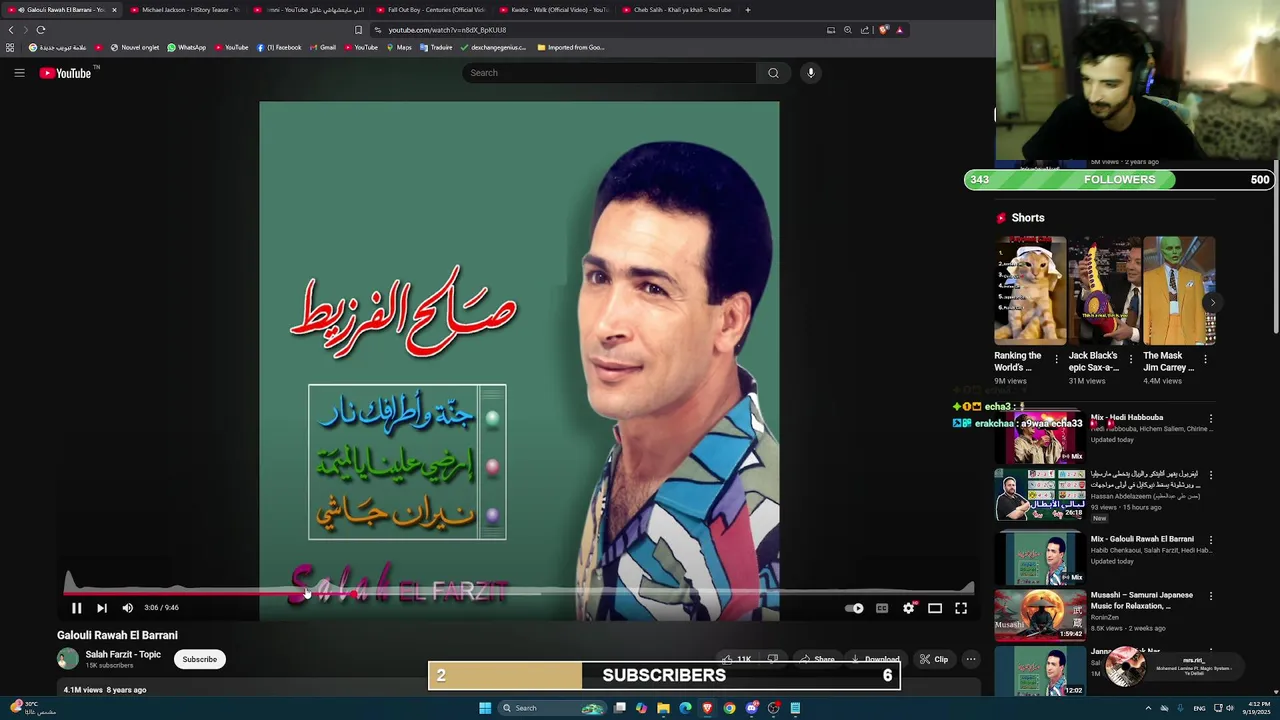Open options menu for Ranking the World's short
Image resolution: width=1280 pixels, height=720 pixels.
tap(1056, 359)
